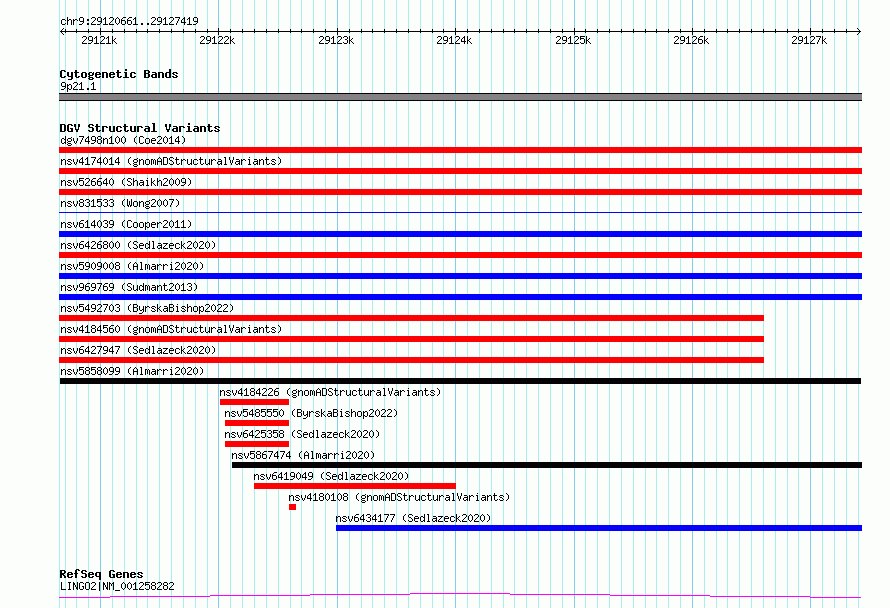
Task: Select the nsv526640 (Shaikh2009) label
Action: (126, 182)
